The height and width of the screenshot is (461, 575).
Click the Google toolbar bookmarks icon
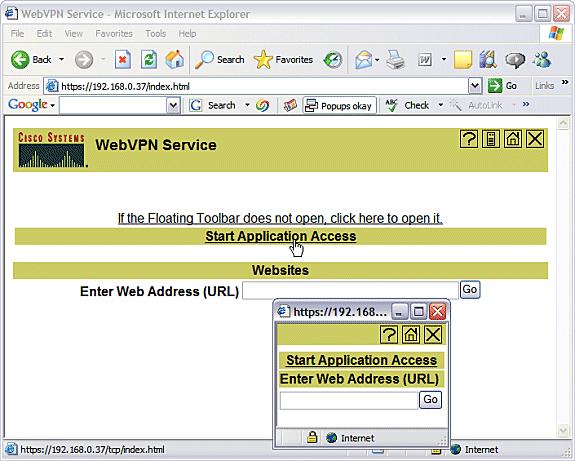[290, 106]
